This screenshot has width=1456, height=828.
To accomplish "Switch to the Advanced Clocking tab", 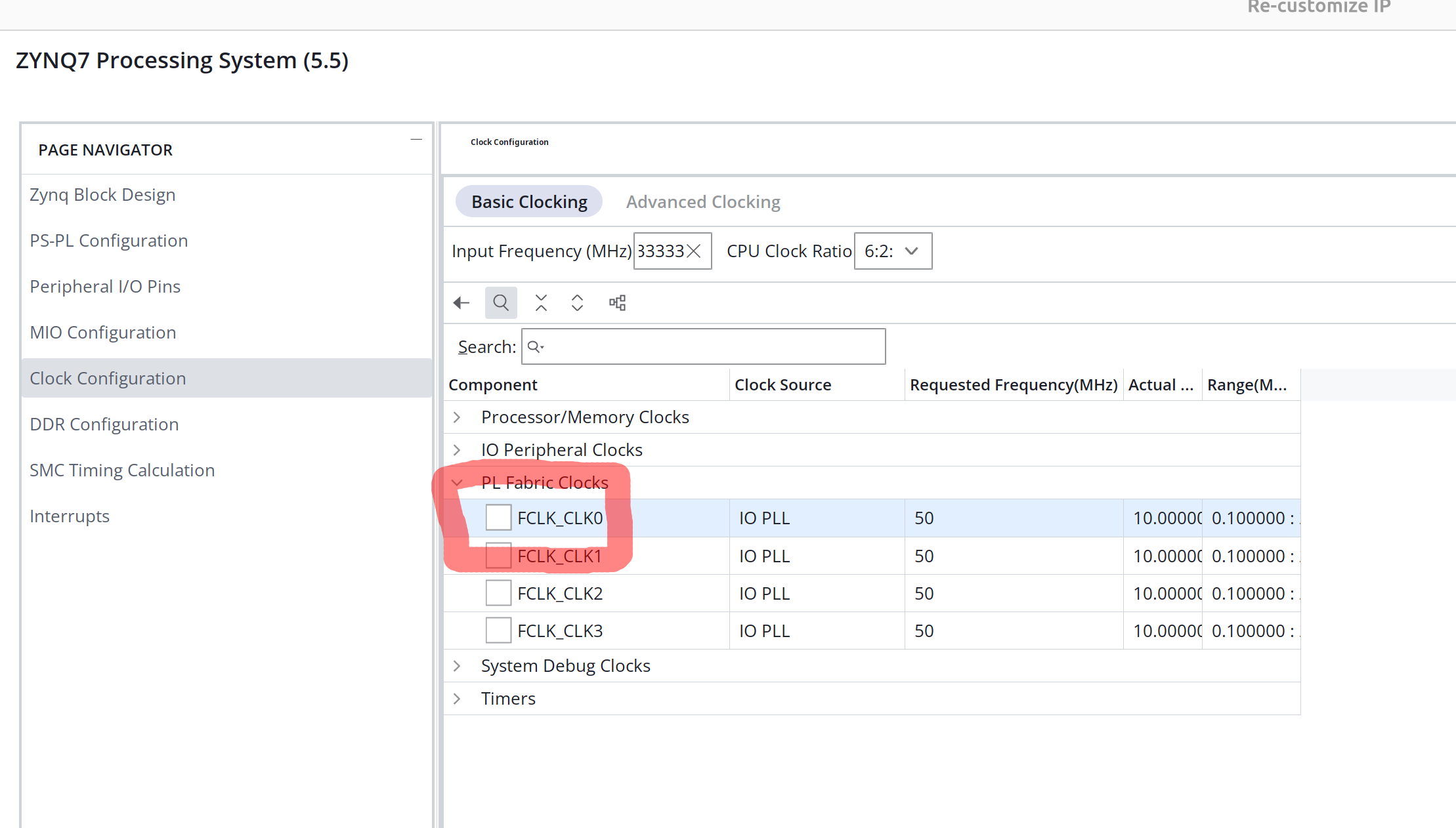I will click(703, 202).
